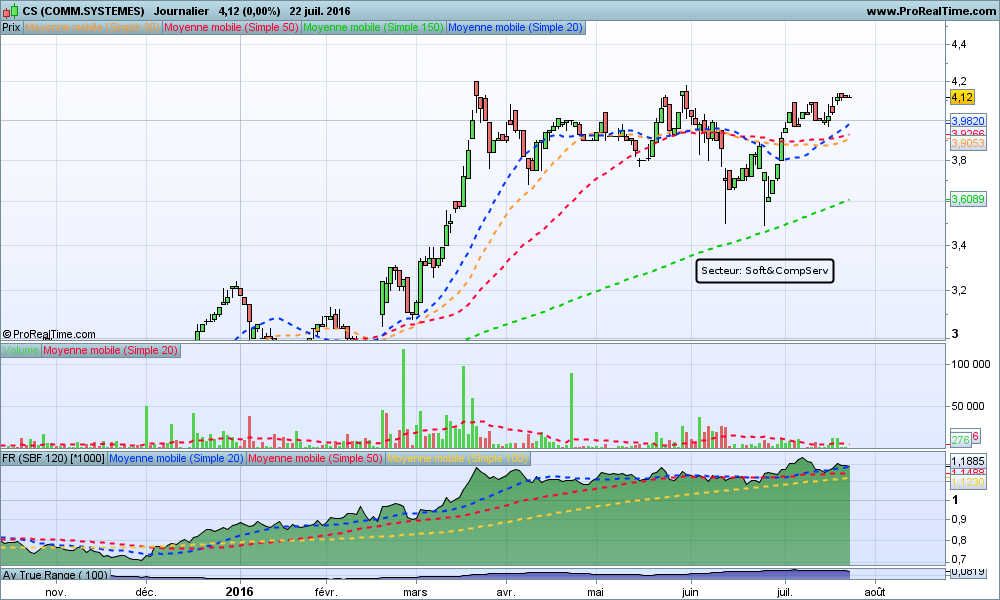Select red Moyenne mobile (Simple 50) in FR panel
The height and width of the screenshot is (600, 1000).
[x=315, y=458]
